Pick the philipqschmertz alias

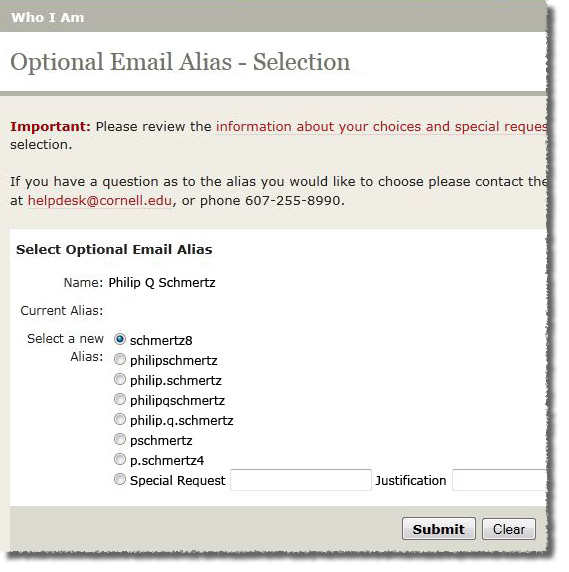point(120,399)
